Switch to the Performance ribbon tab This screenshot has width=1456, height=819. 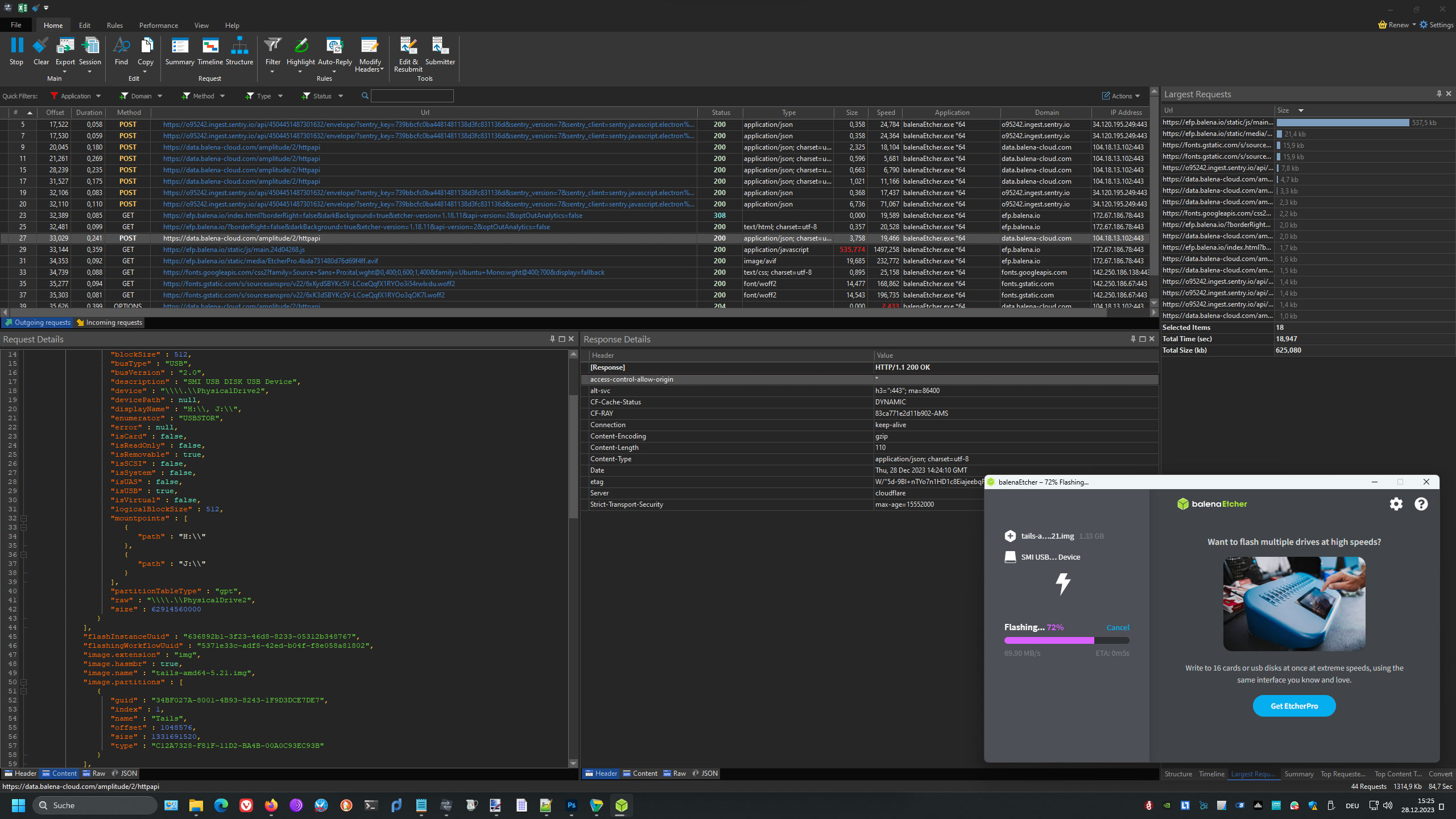(x=158, y=26)
